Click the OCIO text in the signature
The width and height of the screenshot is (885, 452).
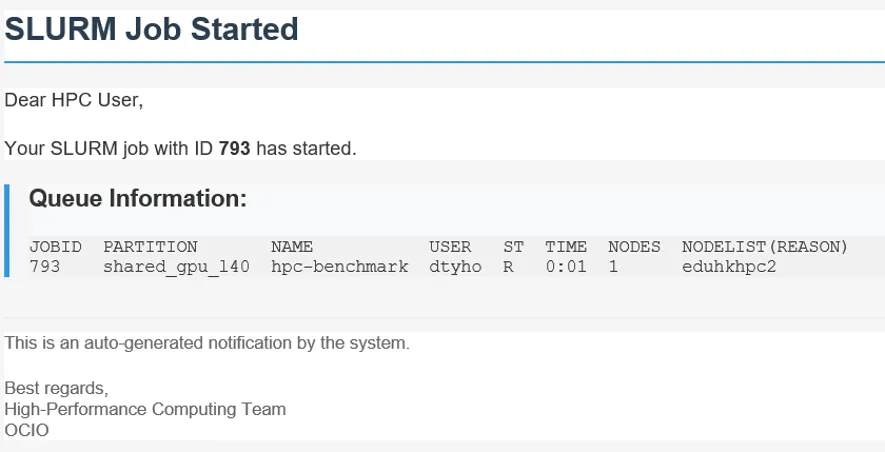pos(27,430)
